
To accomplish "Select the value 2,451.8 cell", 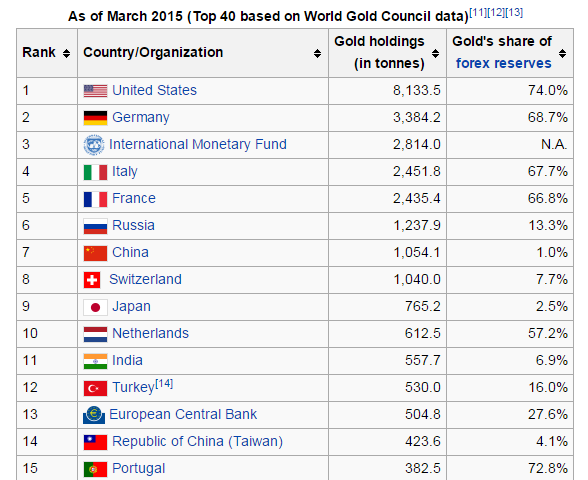I will (387, 172).
